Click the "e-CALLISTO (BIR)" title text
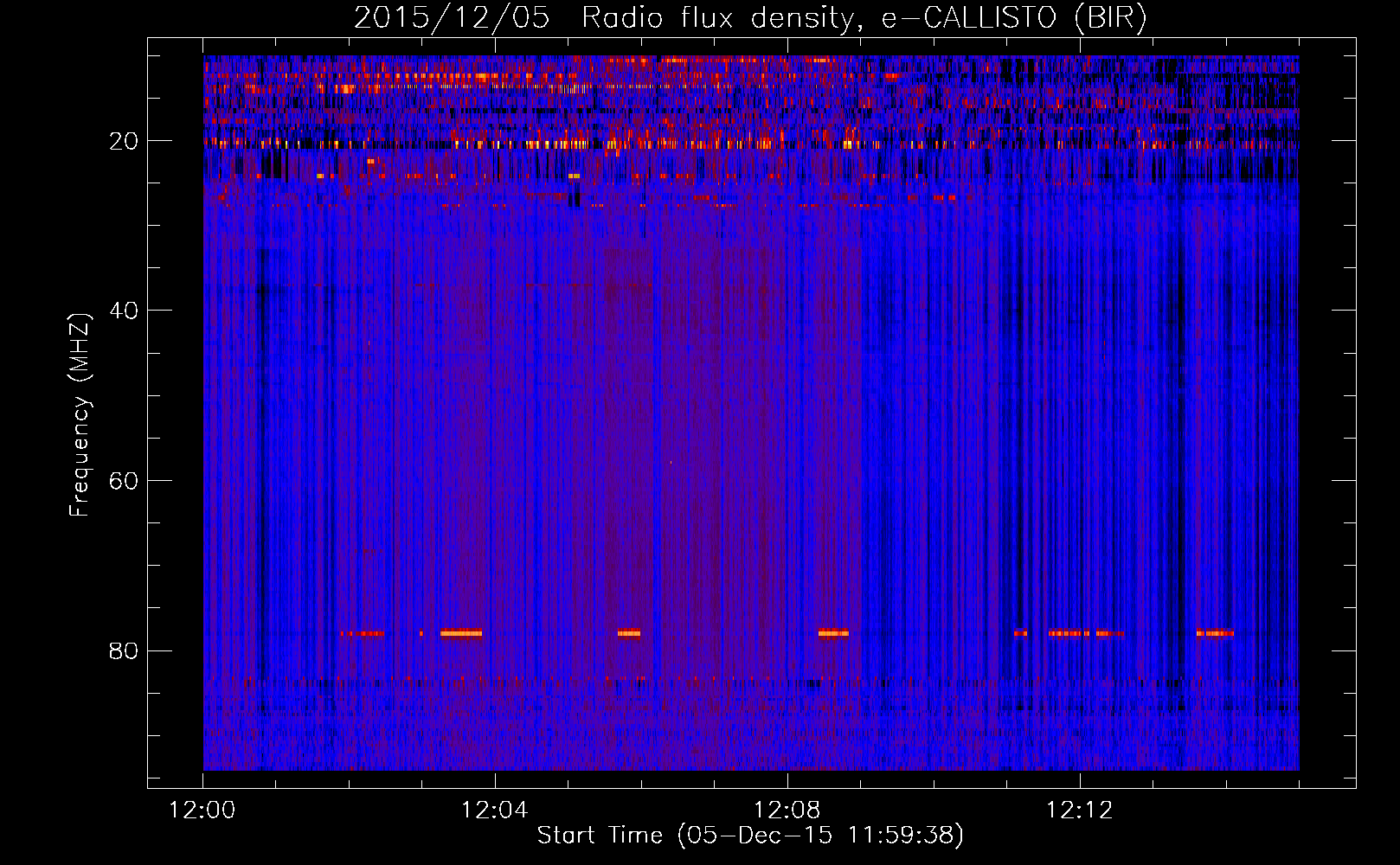This screenshot has height=865, width=1400. (x=1014, y=18)
